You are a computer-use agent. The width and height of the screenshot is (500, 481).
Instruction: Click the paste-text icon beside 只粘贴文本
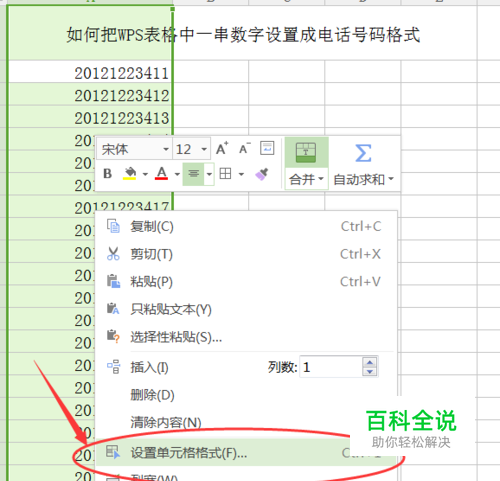(x=113, y=308)
